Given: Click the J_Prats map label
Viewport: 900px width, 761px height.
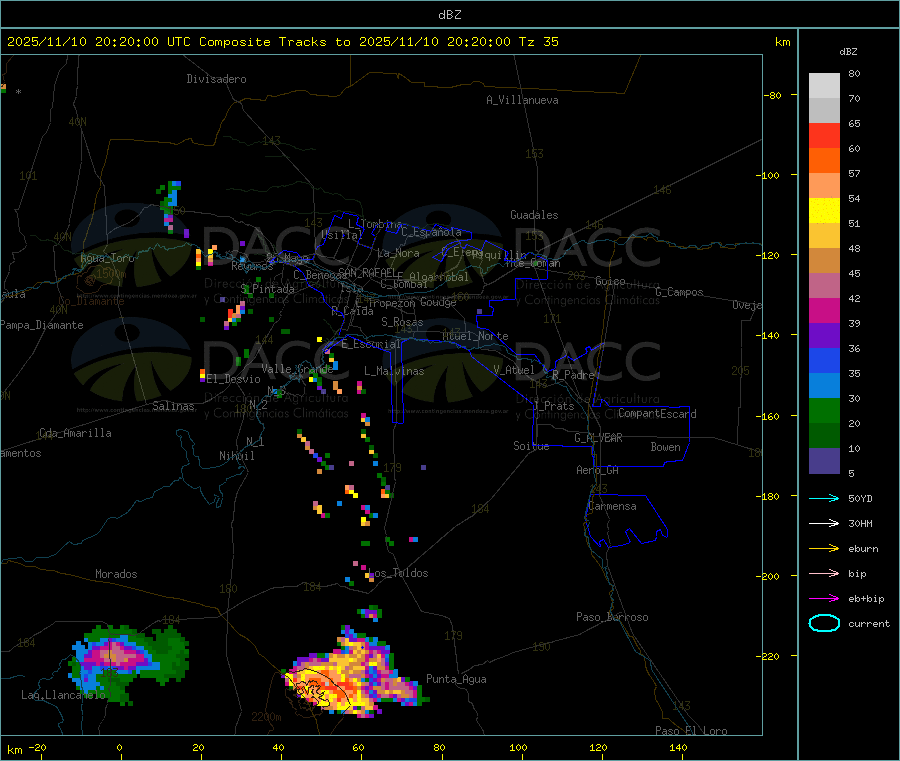Looking at the screenshot, I should click(x=553, y=406).
